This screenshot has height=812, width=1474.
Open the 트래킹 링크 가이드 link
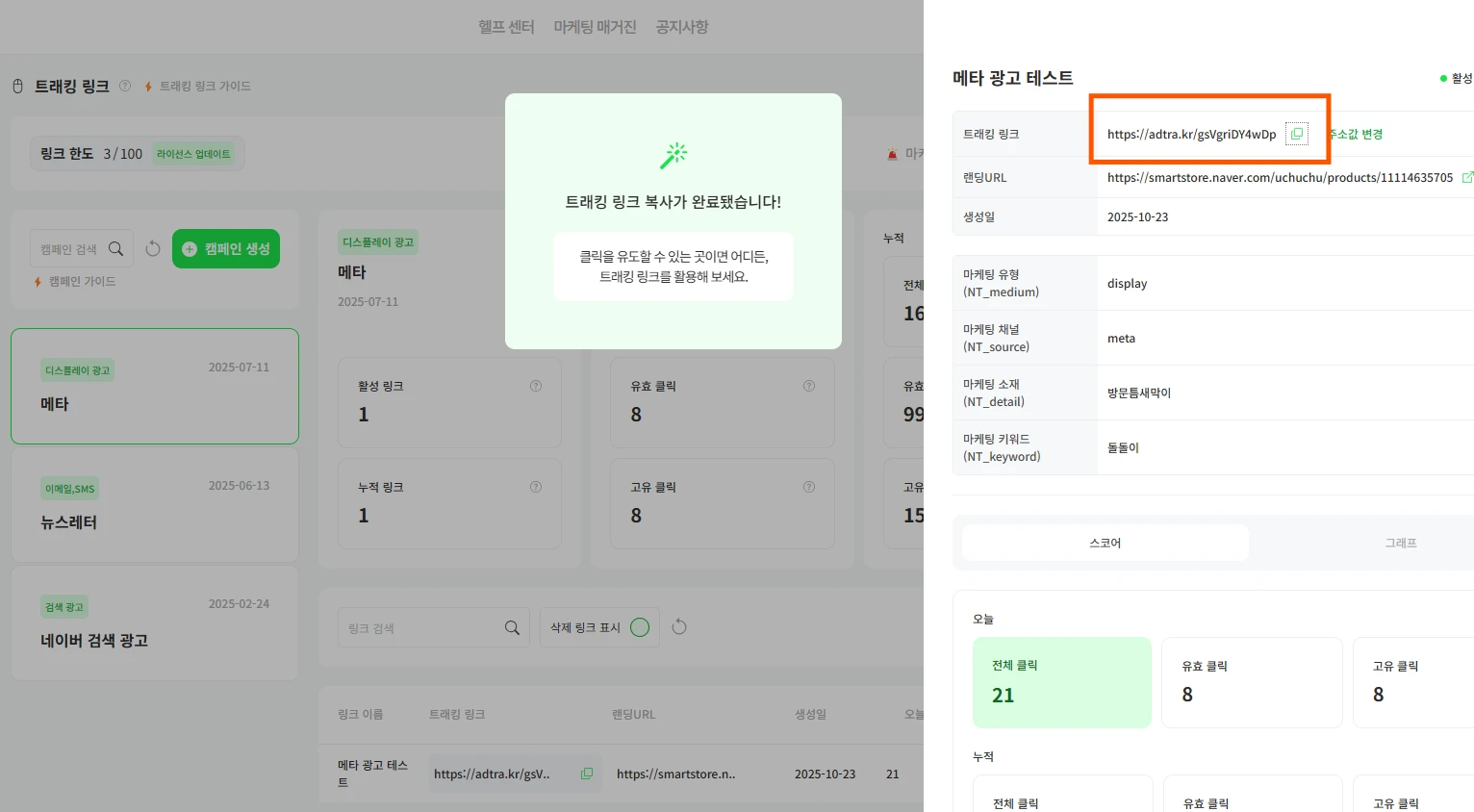pyautogui.click(x=204, y=87)
